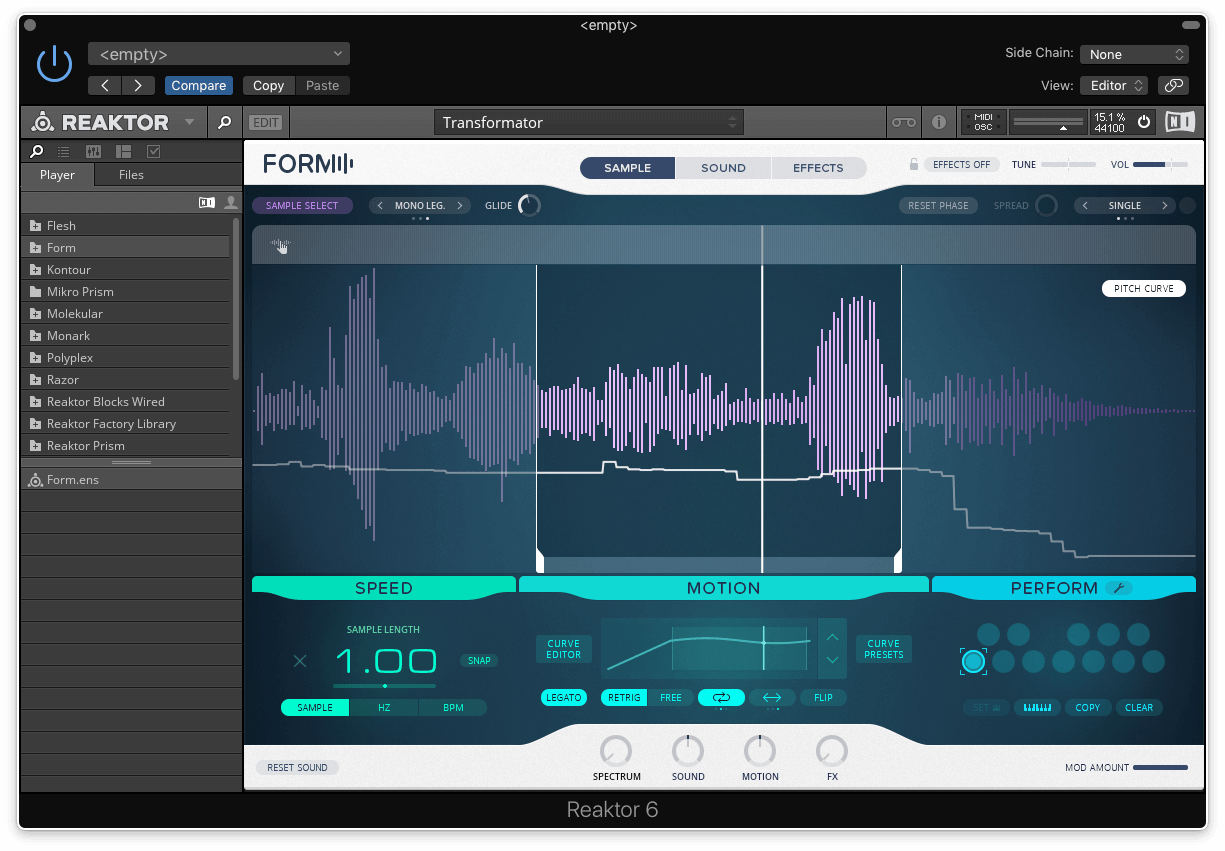Open the preset dropdown showing <empty>
1225x851 pixels.
pos(218,53)
